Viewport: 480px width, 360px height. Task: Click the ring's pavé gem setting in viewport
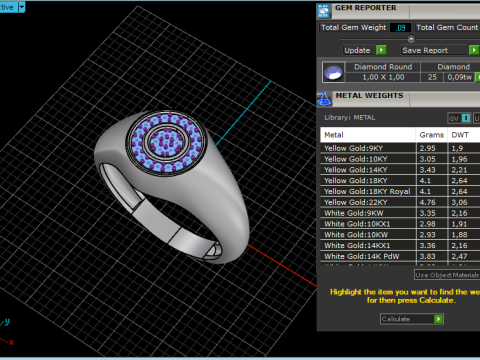point(166,143)
